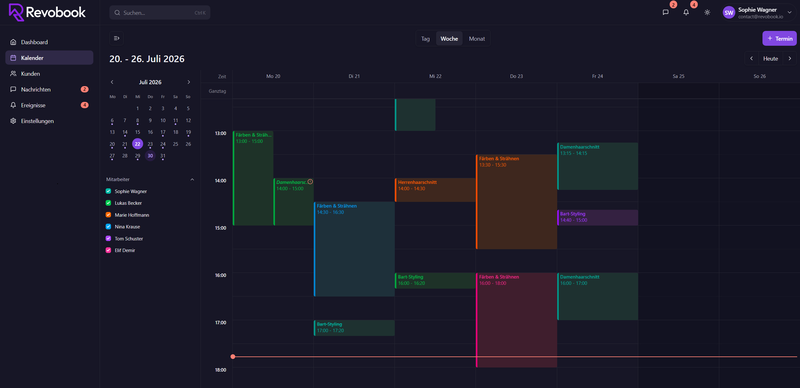Screen dimensions: 800x388
Task: Uncheck Sophie Wagner employee filter
Action: [108, 191]
